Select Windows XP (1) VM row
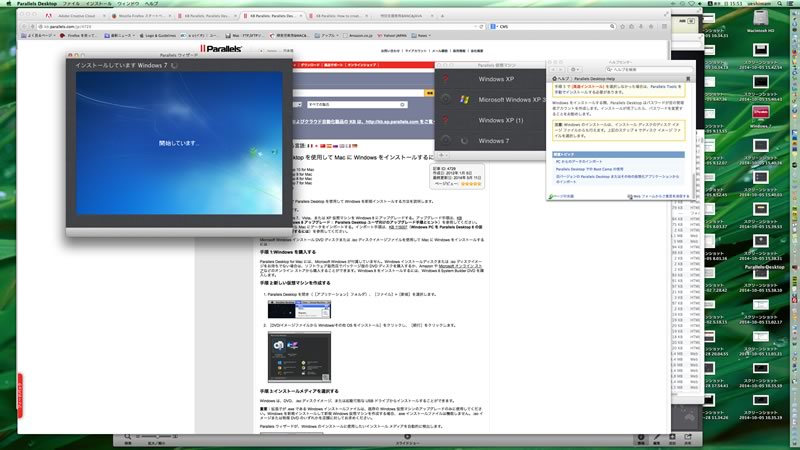 coord(490,120)
